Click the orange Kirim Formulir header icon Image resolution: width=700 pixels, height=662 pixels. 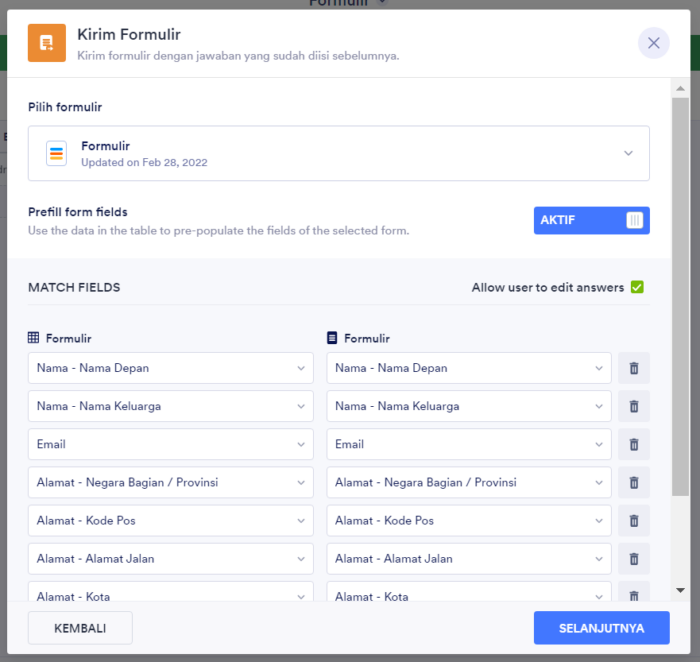47,43
